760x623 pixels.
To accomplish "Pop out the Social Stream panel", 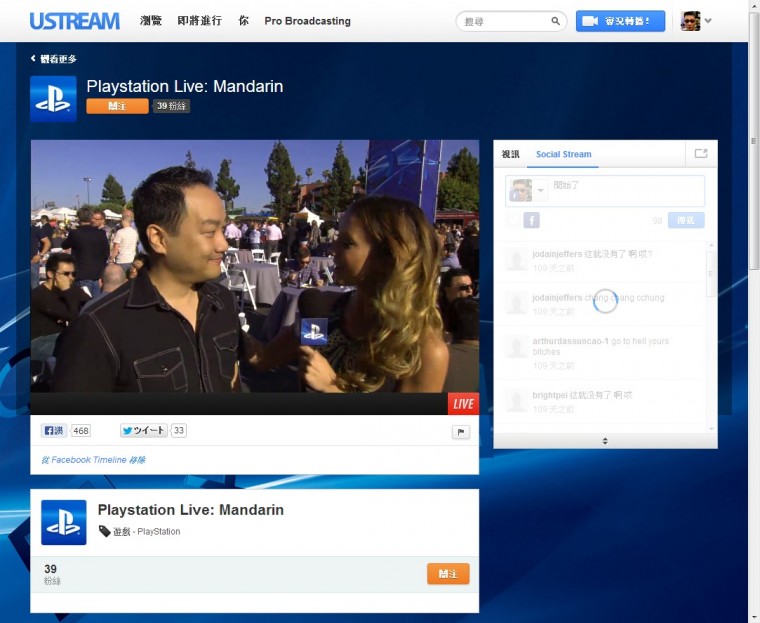I will pos(701,154).
